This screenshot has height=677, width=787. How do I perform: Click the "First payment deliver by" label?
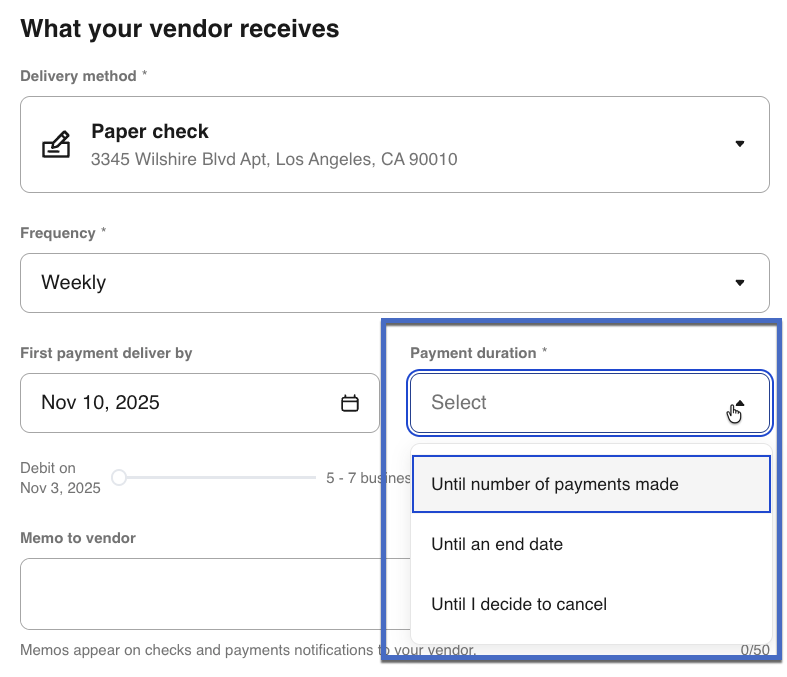pyautogui.click(x=106, y=353)
